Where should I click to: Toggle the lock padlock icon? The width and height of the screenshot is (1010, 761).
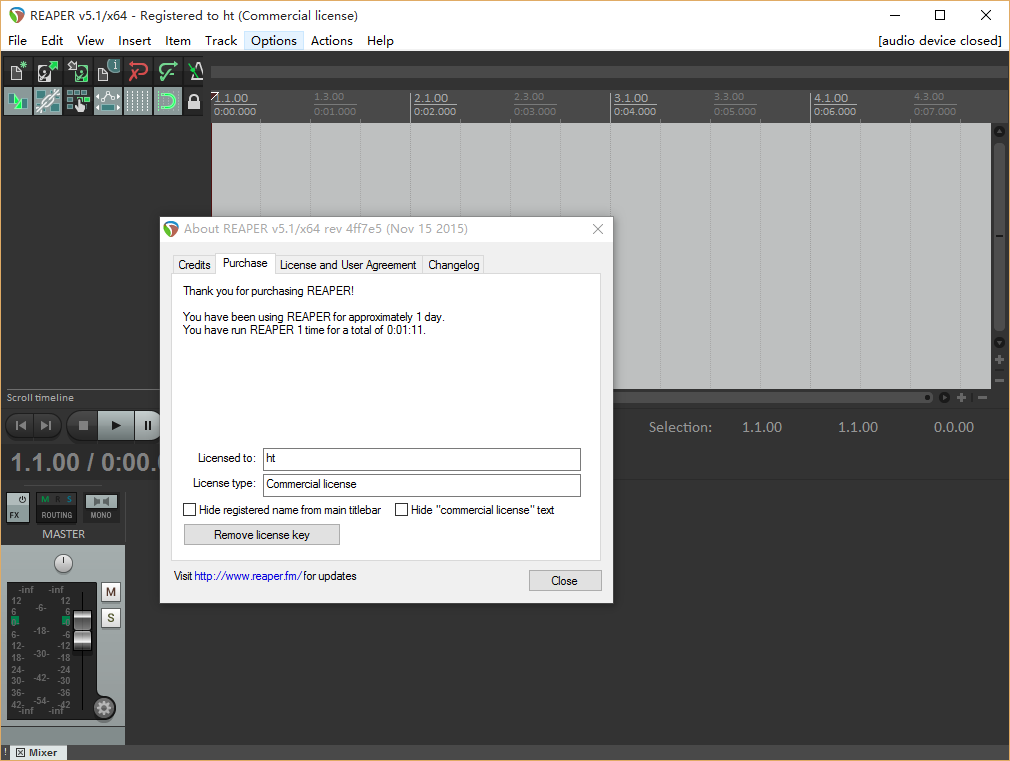[x=194, y=101]
